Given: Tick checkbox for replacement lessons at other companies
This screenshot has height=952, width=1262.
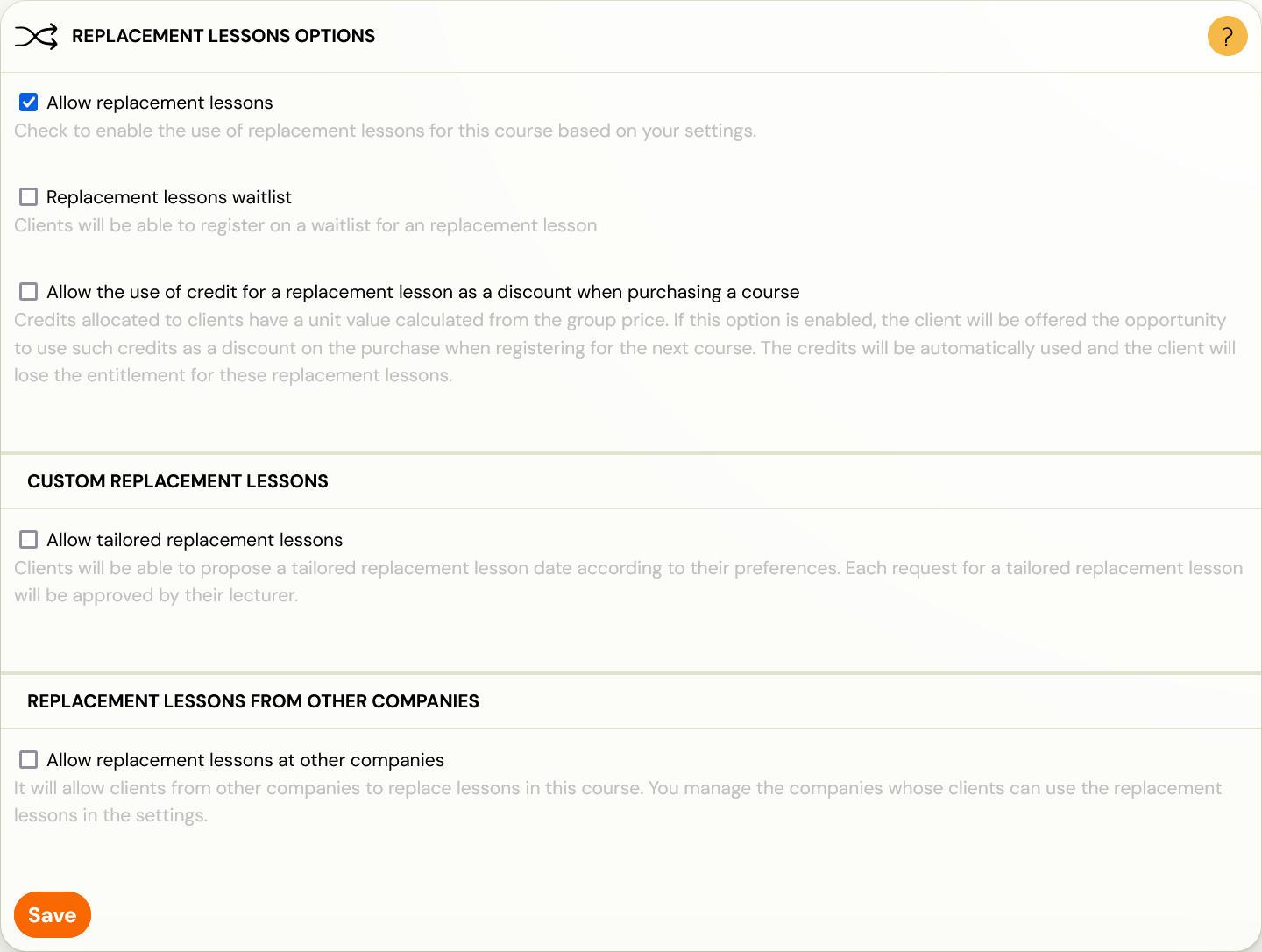Looking at the screenshot, I should (29, 760).
